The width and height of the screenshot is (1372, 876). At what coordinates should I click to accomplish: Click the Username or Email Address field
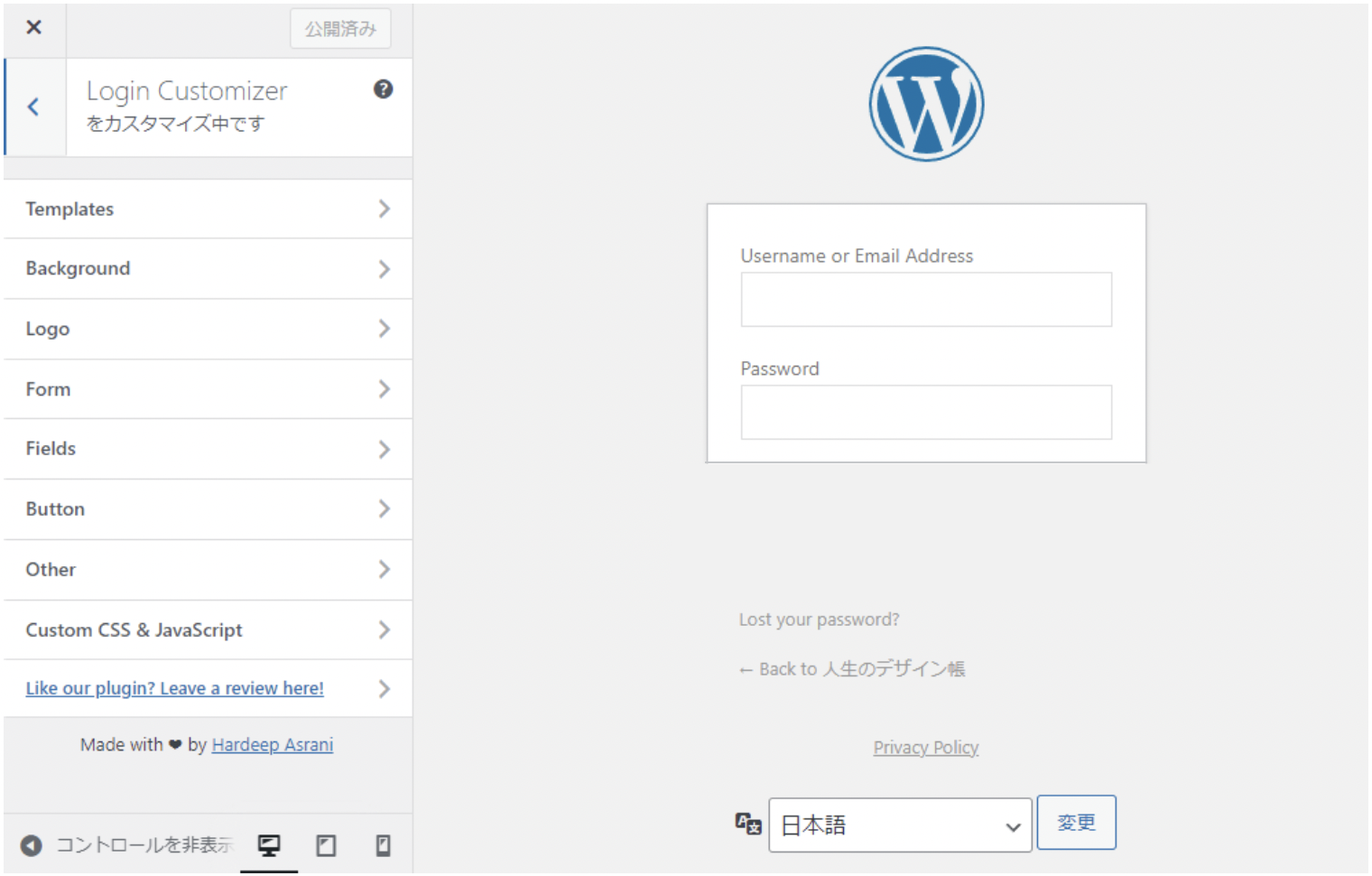click(926, 300)
